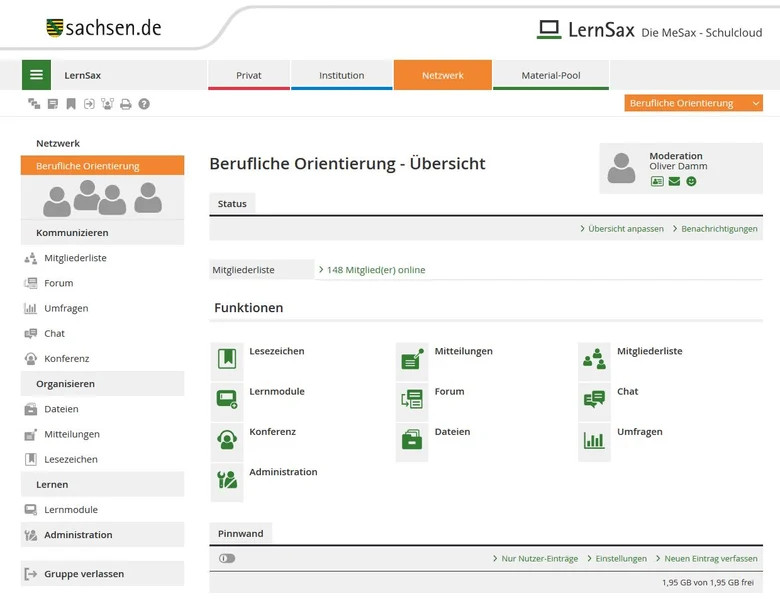Screen dimensions: 780x603
Task: Click the person-network toolbar icon
Action: tap(107, 103)
